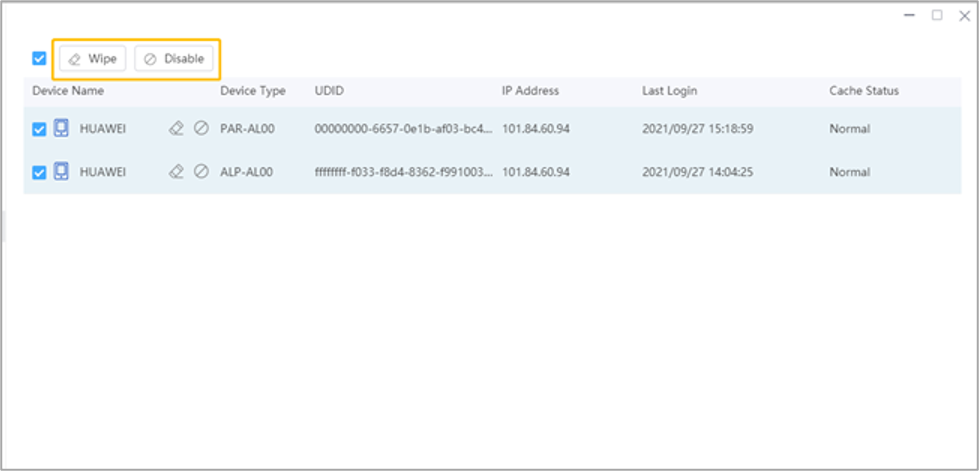
Task: Disable the PAR-AL00 device using row icon
Action: click(201, 129)
